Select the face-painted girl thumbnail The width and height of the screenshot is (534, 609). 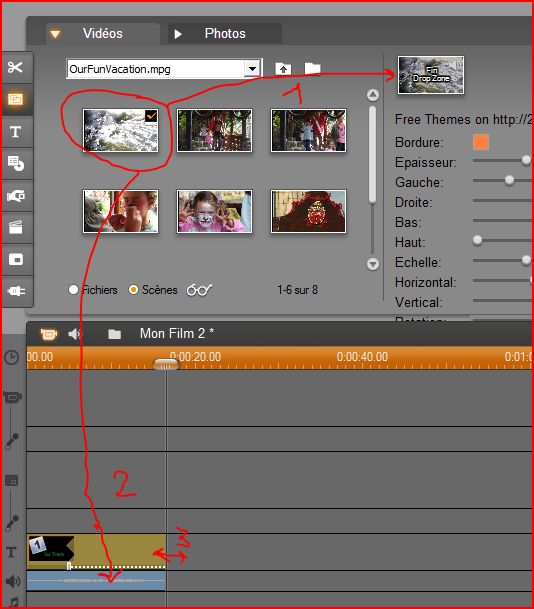[214, 211]
